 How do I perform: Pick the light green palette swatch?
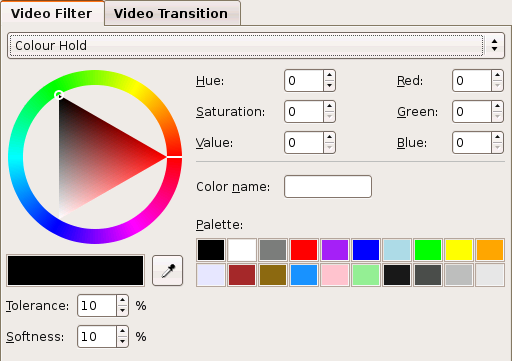(x=366, y=275)
